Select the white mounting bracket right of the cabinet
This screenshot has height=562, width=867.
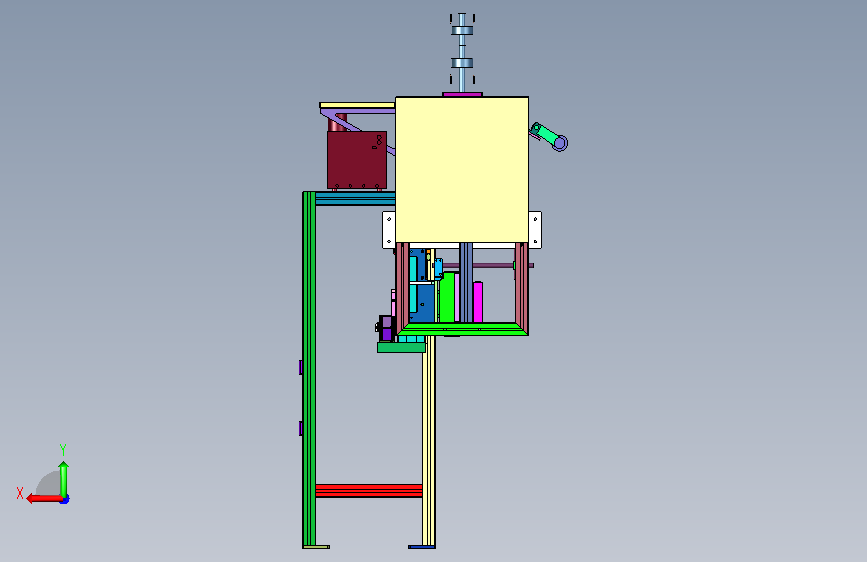click(535, 230)
